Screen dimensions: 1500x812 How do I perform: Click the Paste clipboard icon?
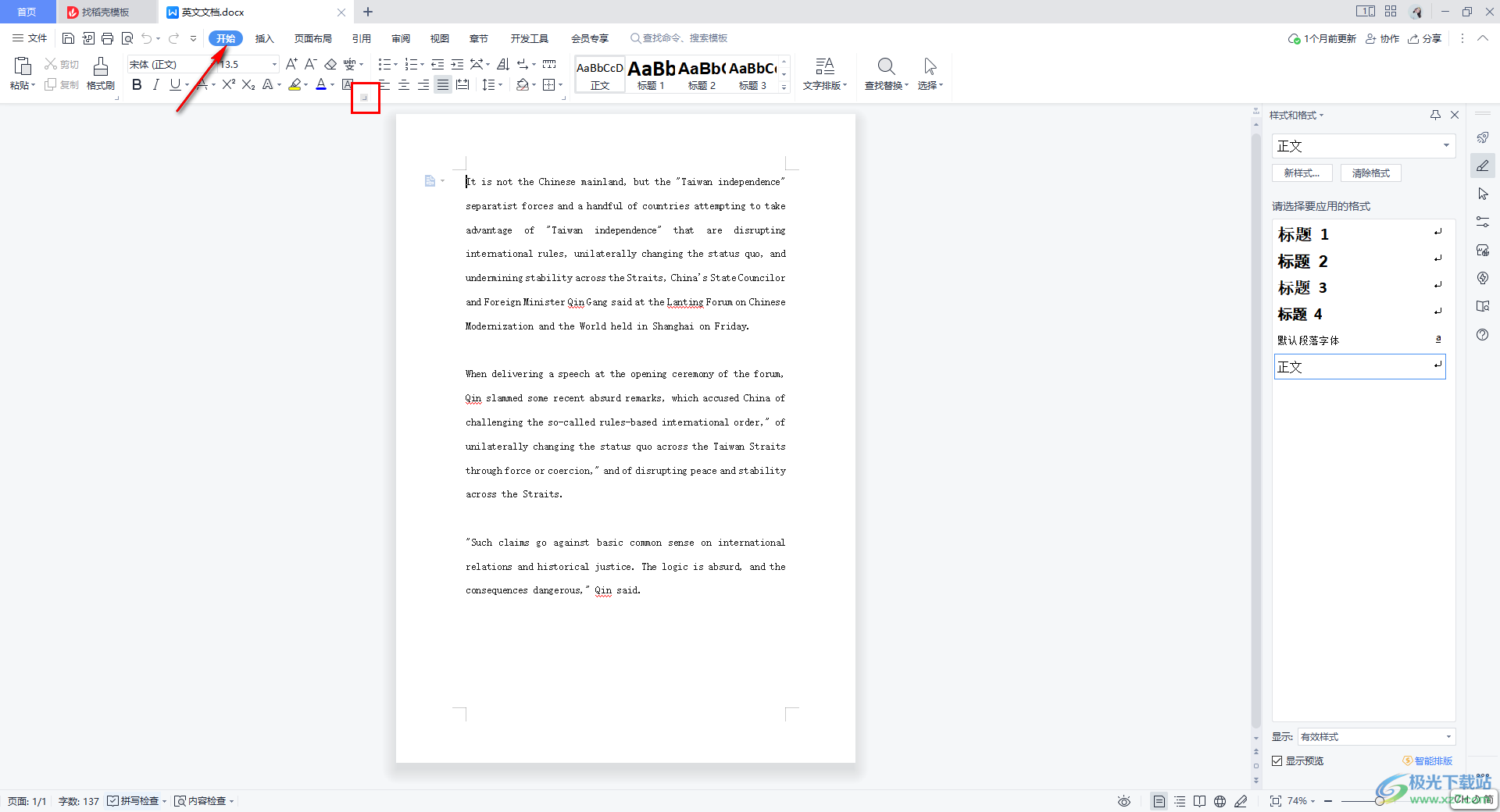point(23,66)
